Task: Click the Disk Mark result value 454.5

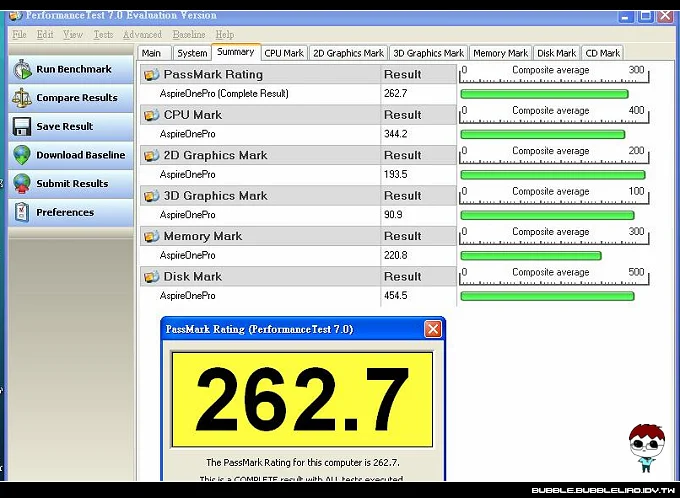Action: (x=396, y=295)
